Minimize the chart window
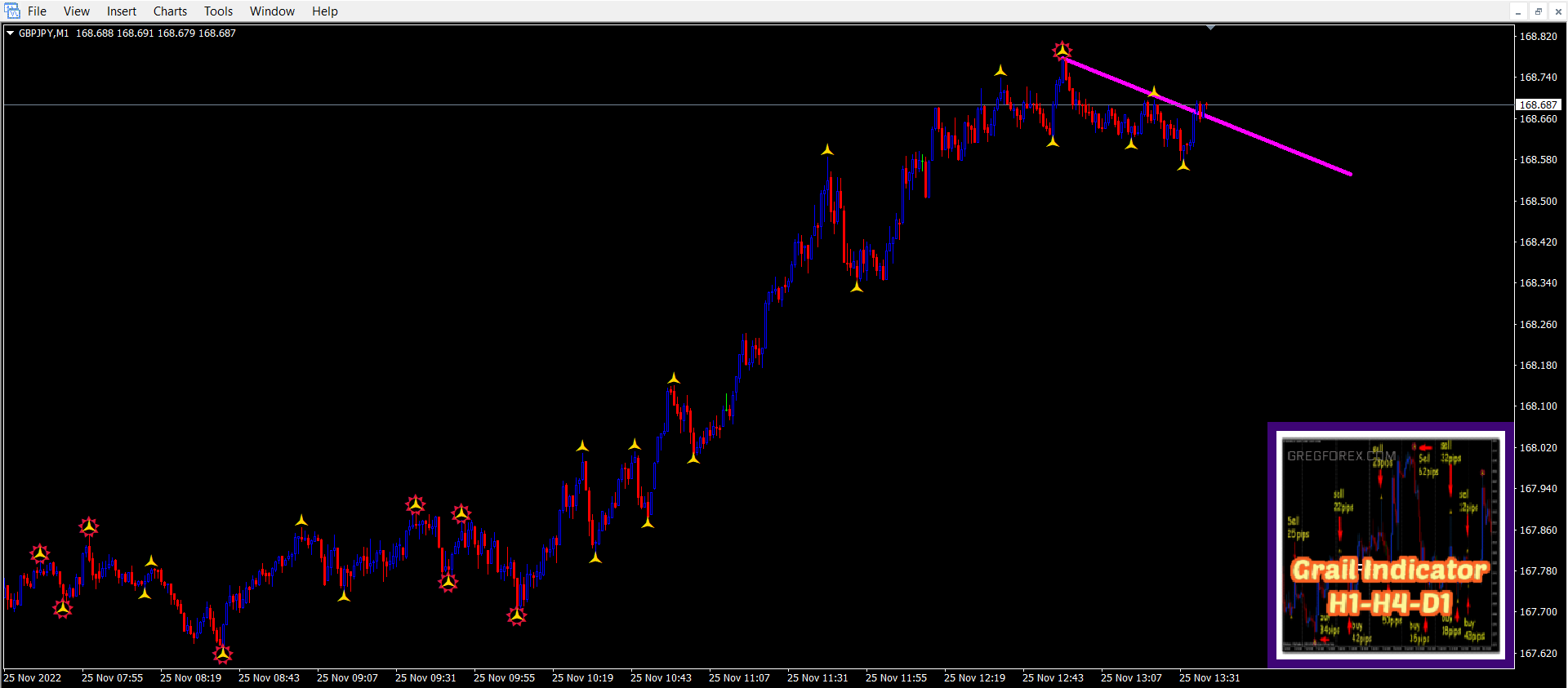 pyautogui.click(x=1518, y=11)
